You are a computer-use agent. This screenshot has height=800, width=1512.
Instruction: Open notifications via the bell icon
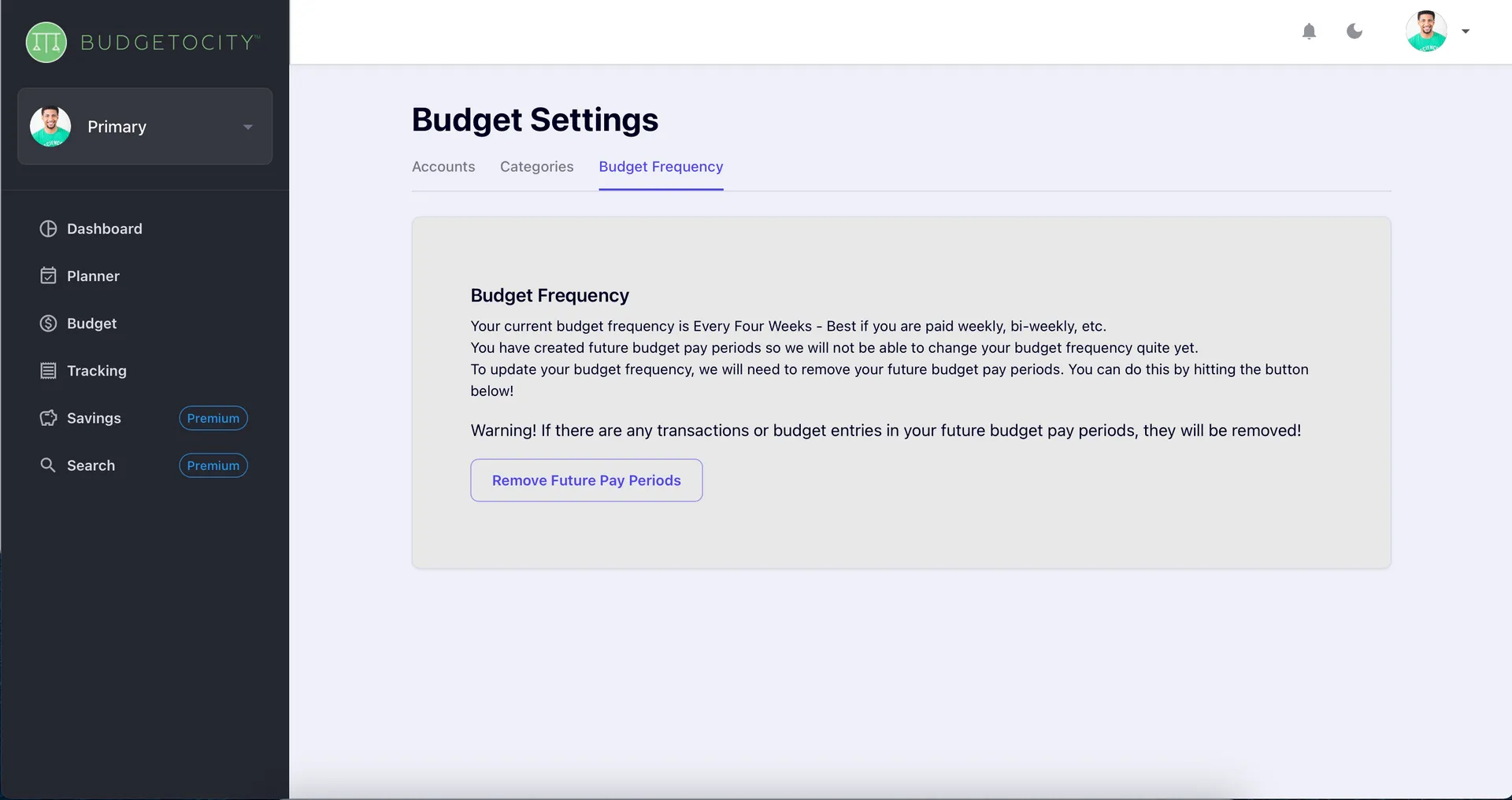[x=1310, y=31]
